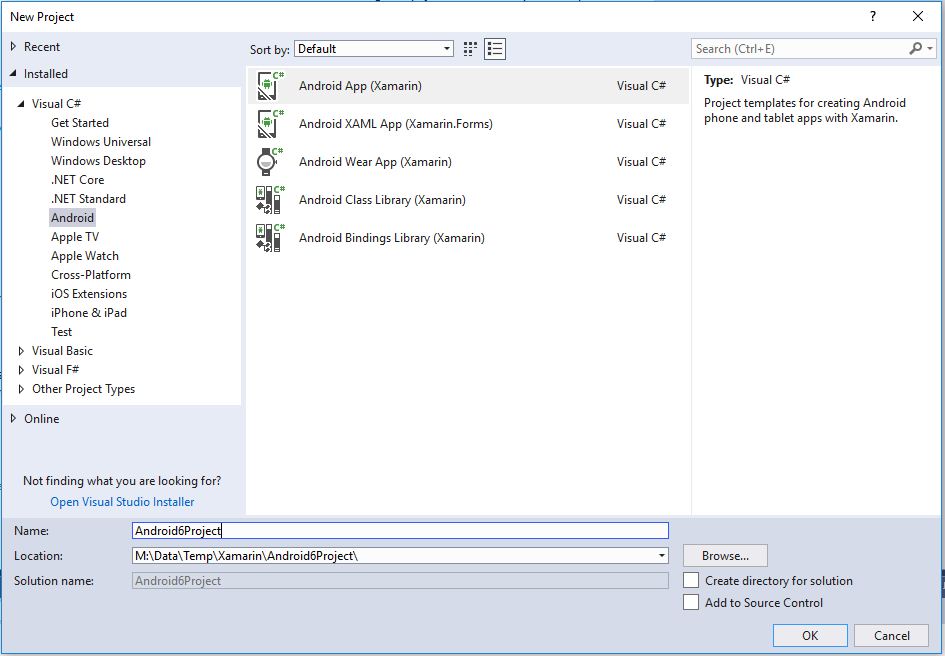945x656 pixels.
Task: Enable Create directory for solution
Action: pyautogui.click(x=691, y=580)
